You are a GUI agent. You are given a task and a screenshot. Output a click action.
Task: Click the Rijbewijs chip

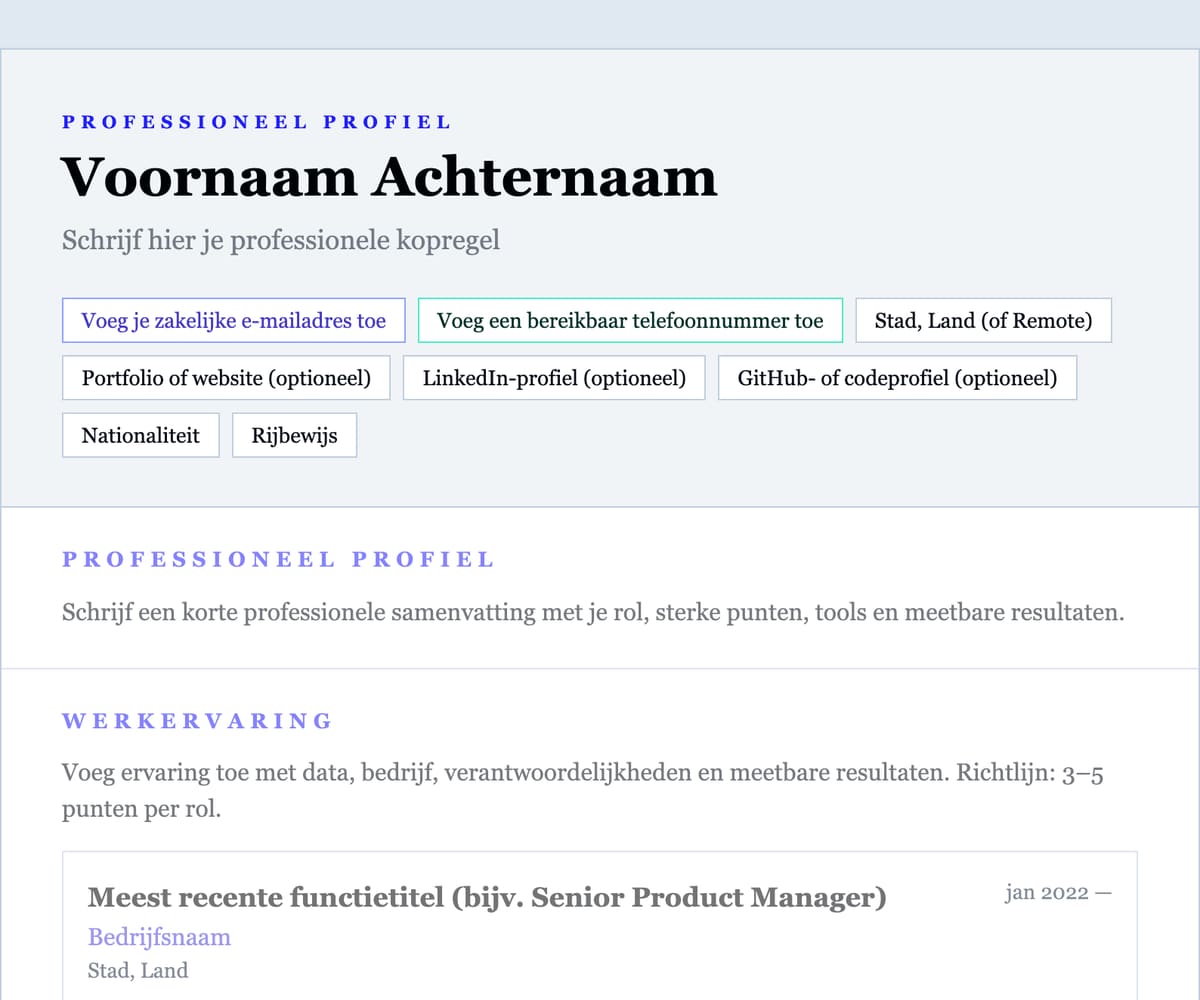(294, 435)
